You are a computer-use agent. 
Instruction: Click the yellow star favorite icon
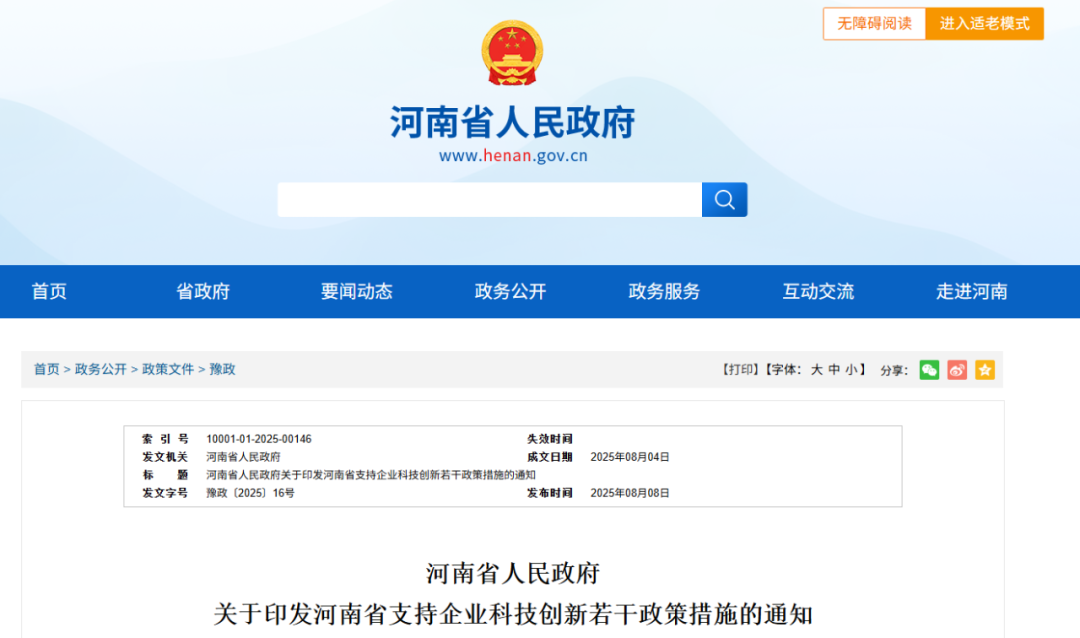[985, 369]
